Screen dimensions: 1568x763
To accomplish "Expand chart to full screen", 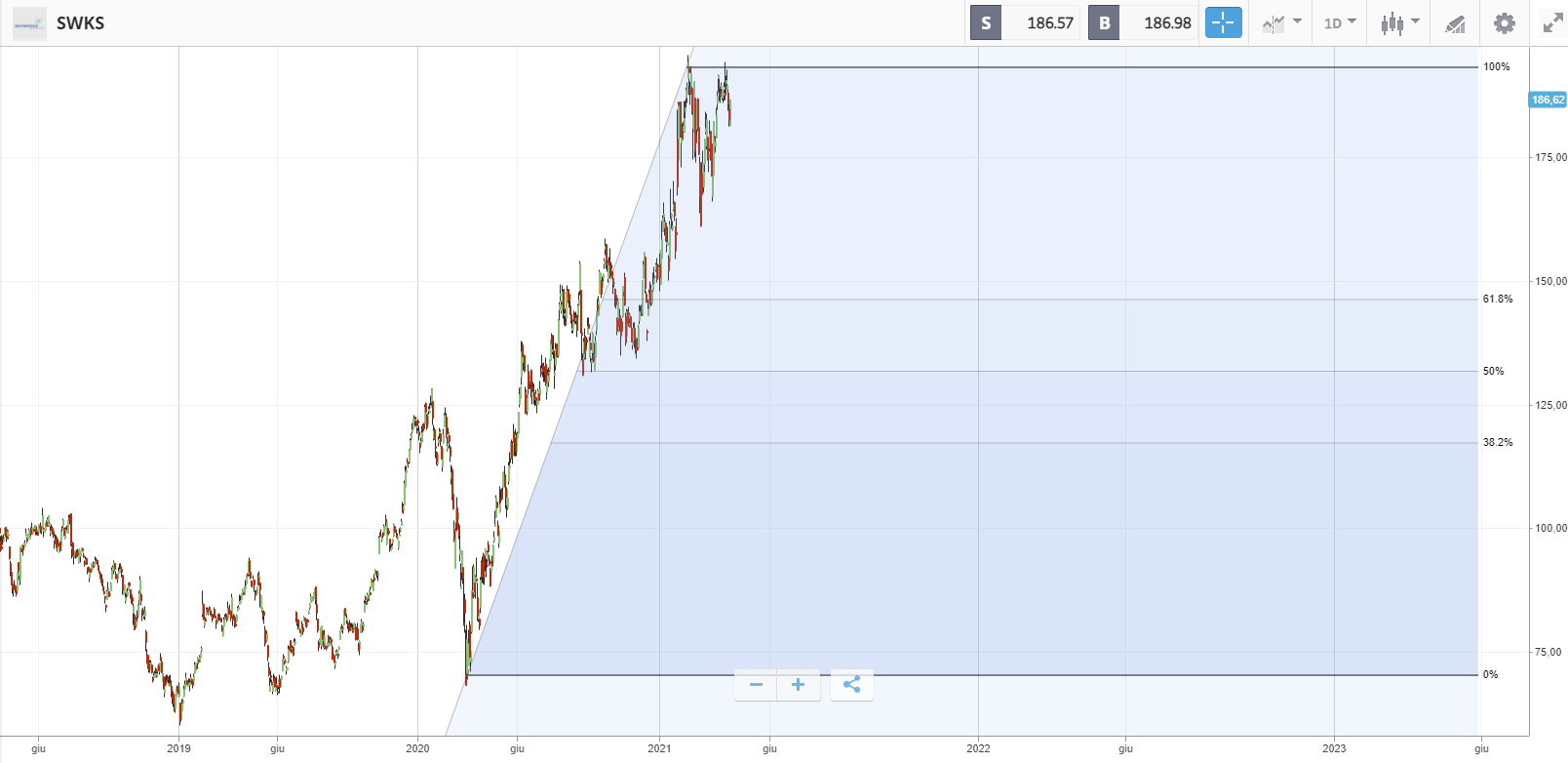I will click(1552, 23).
